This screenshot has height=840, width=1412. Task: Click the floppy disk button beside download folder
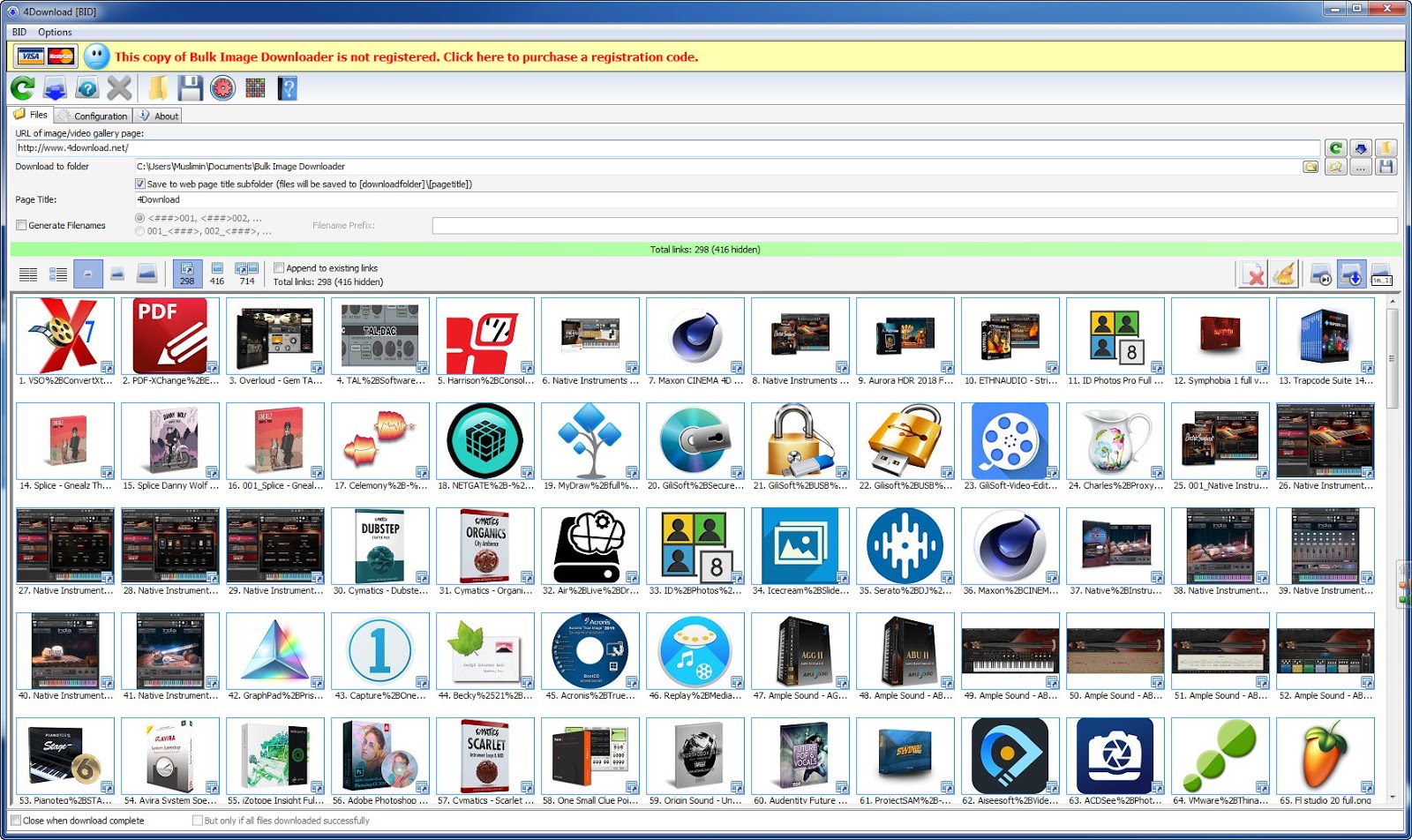1386,167
